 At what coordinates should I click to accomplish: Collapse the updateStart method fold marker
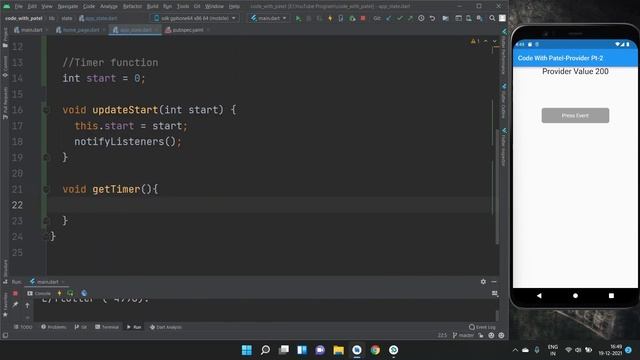(46, 110)
